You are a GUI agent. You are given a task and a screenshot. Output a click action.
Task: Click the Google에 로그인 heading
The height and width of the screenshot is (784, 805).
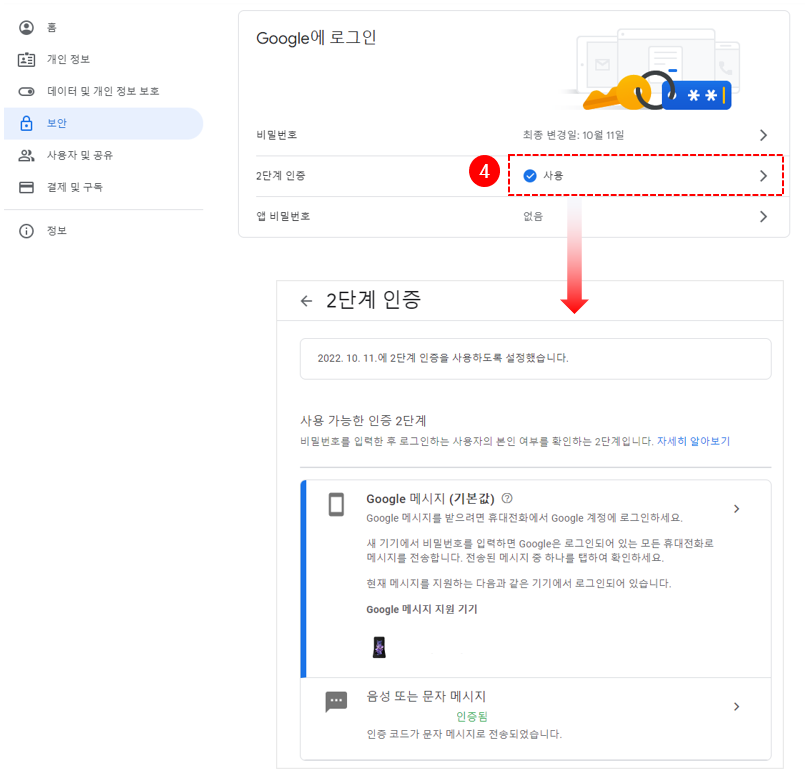[x=316, y=38]
